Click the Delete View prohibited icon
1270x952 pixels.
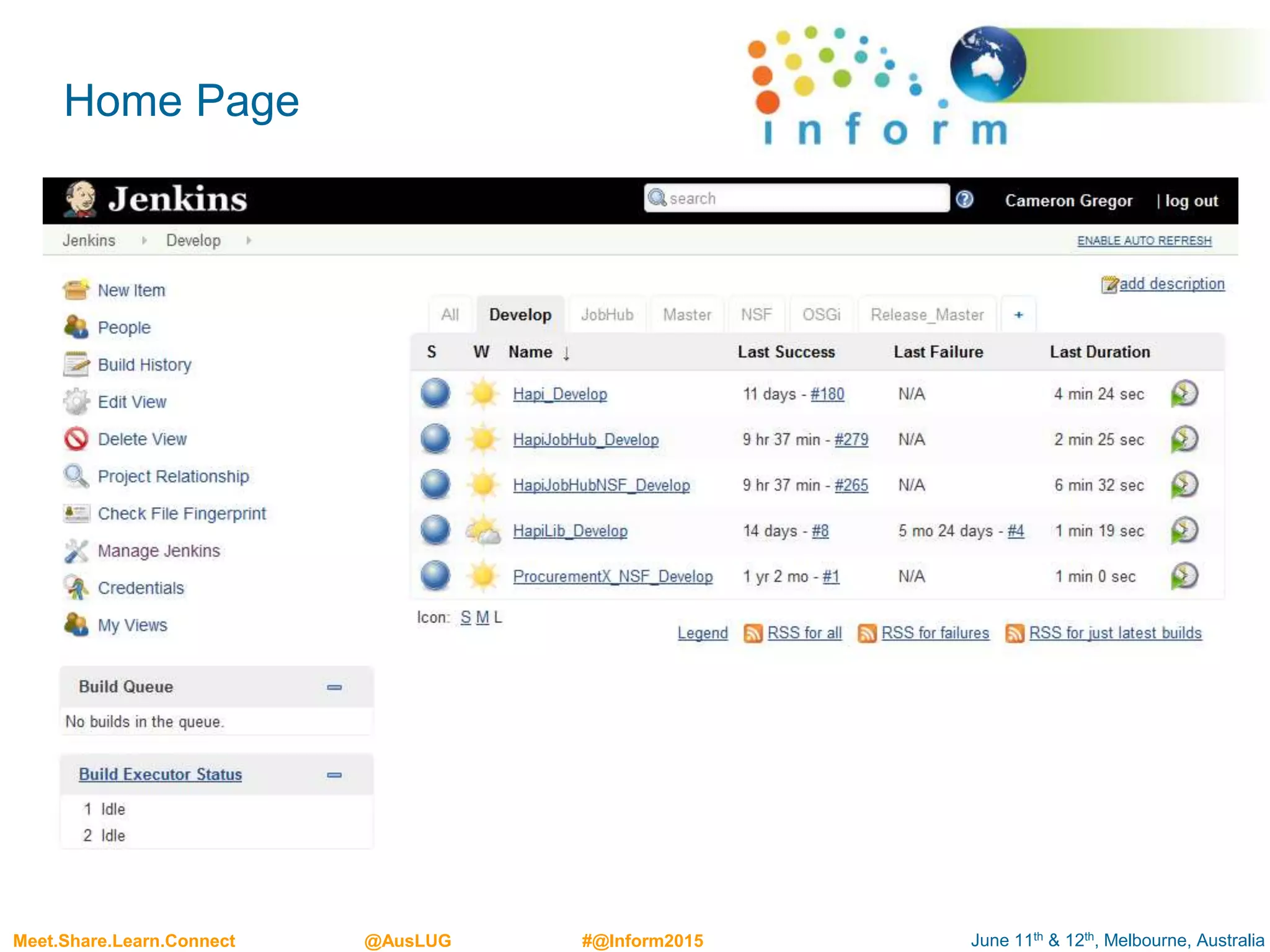[76, 439]
